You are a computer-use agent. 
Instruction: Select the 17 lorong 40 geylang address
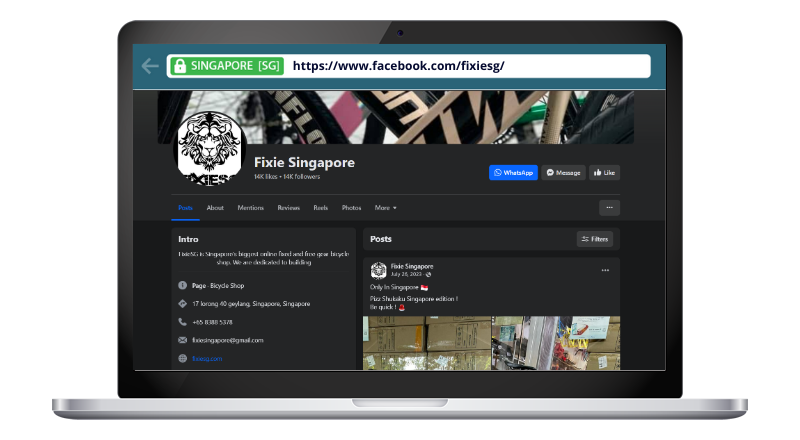tap(251, 304)
